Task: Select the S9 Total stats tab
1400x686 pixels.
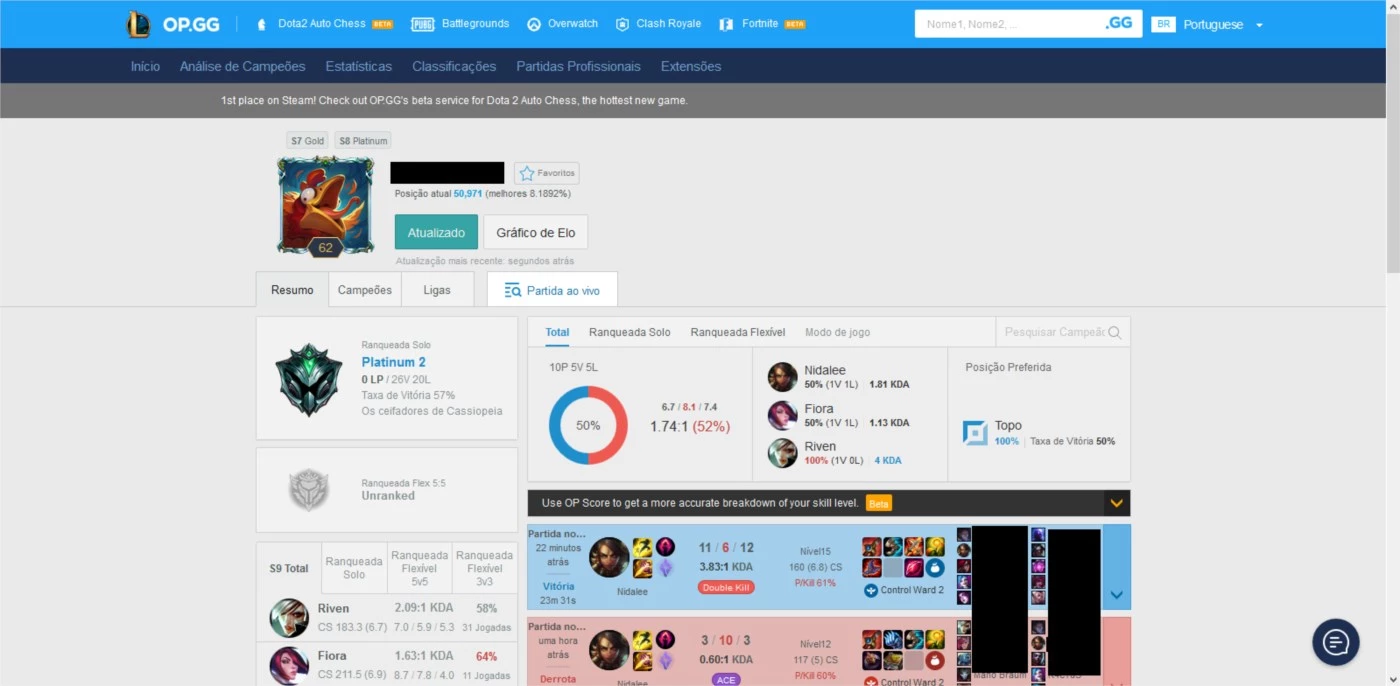Action: (x=289, y=568)
